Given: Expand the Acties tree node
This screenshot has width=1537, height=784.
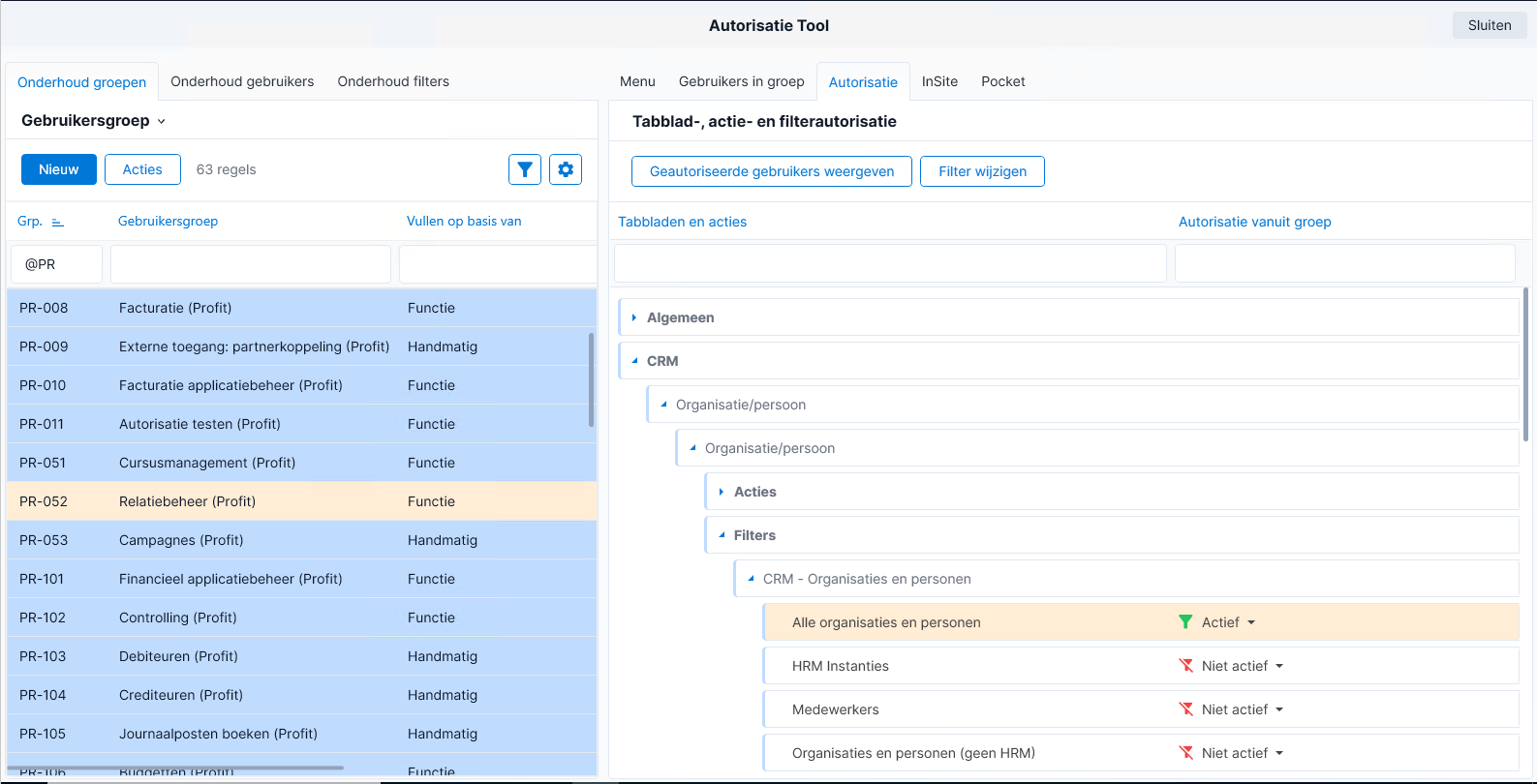Looking at the screenshot, I should [722, 492].
